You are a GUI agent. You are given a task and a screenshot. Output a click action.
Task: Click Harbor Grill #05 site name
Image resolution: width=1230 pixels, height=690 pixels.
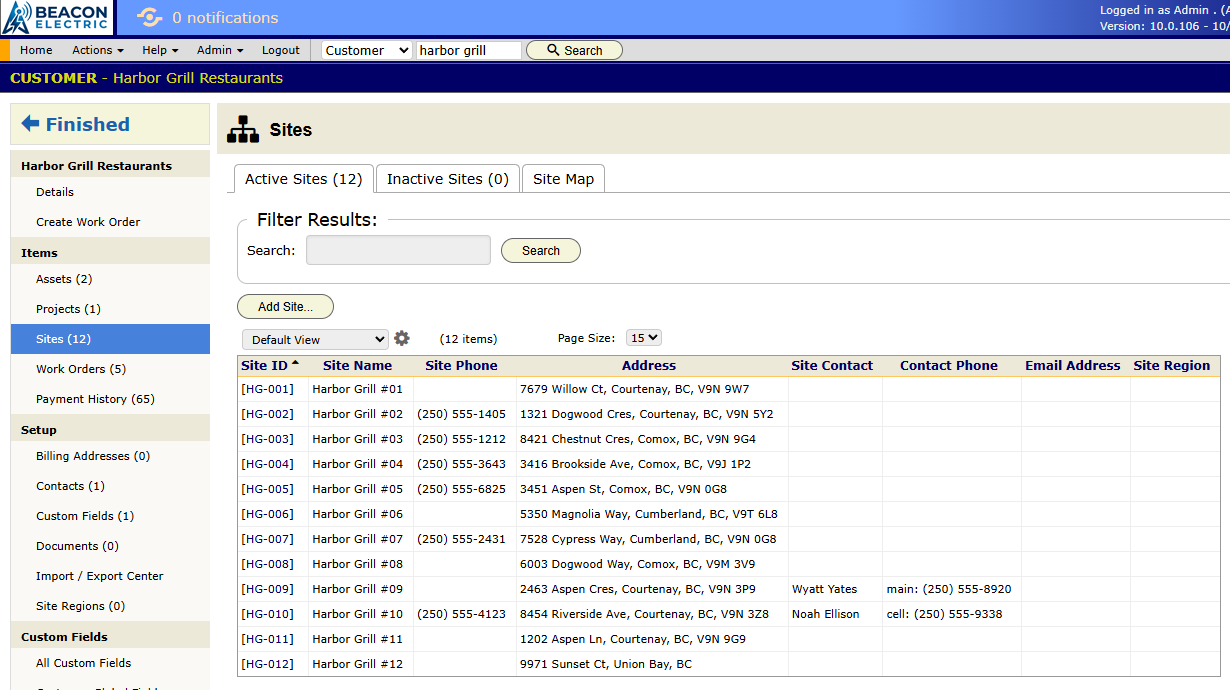tap(358, 489)
